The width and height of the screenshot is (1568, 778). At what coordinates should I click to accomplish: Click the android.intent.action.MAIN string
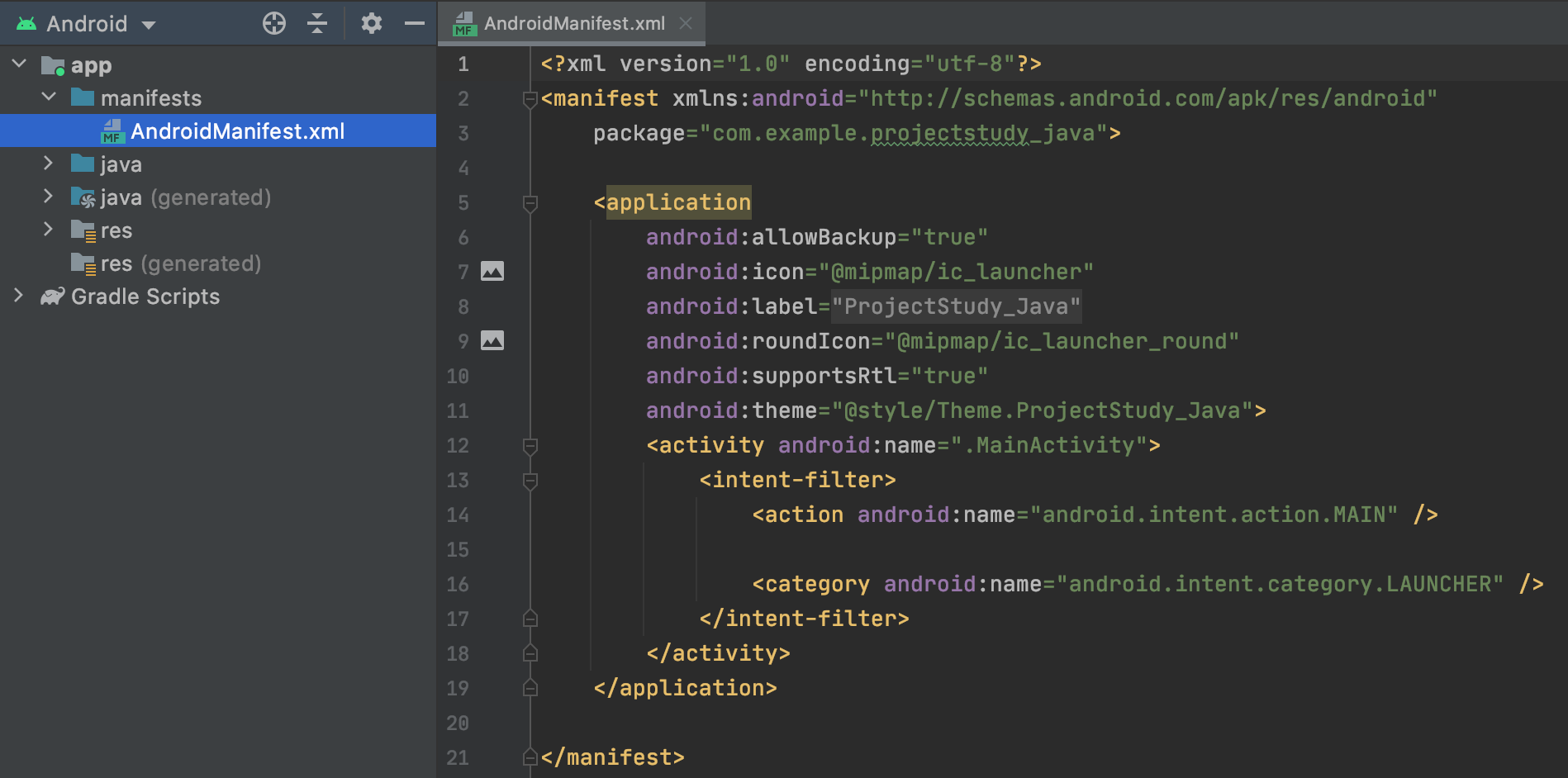point(1214,515)
